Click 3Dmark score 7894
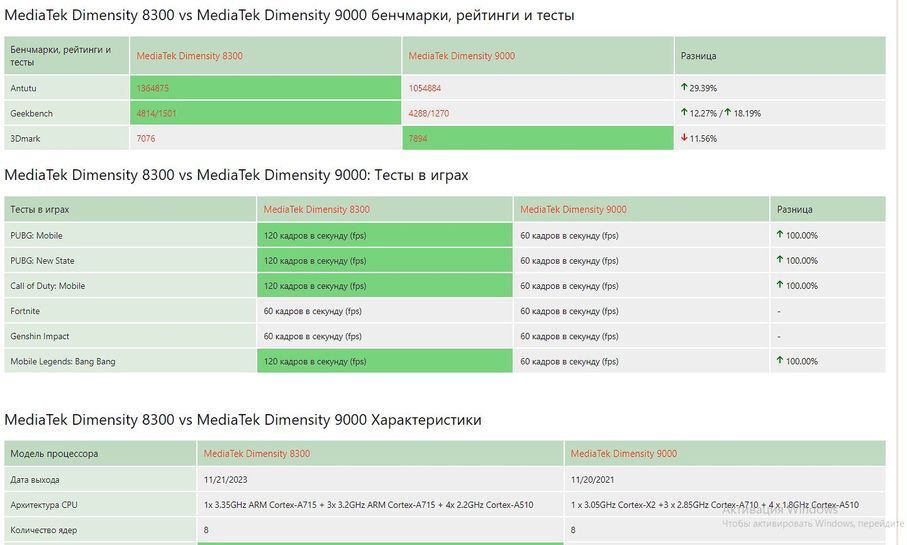The image size is (907, 545). [x=418, y=138]
